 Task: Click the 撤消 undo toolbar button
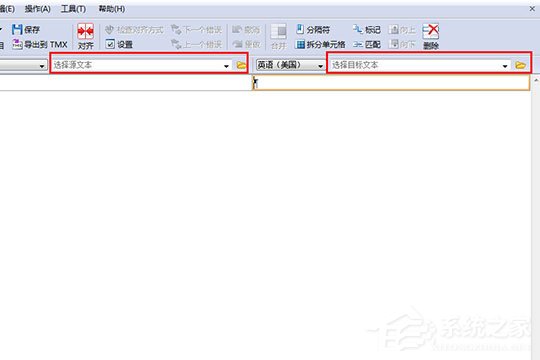[x=246, y=30]
